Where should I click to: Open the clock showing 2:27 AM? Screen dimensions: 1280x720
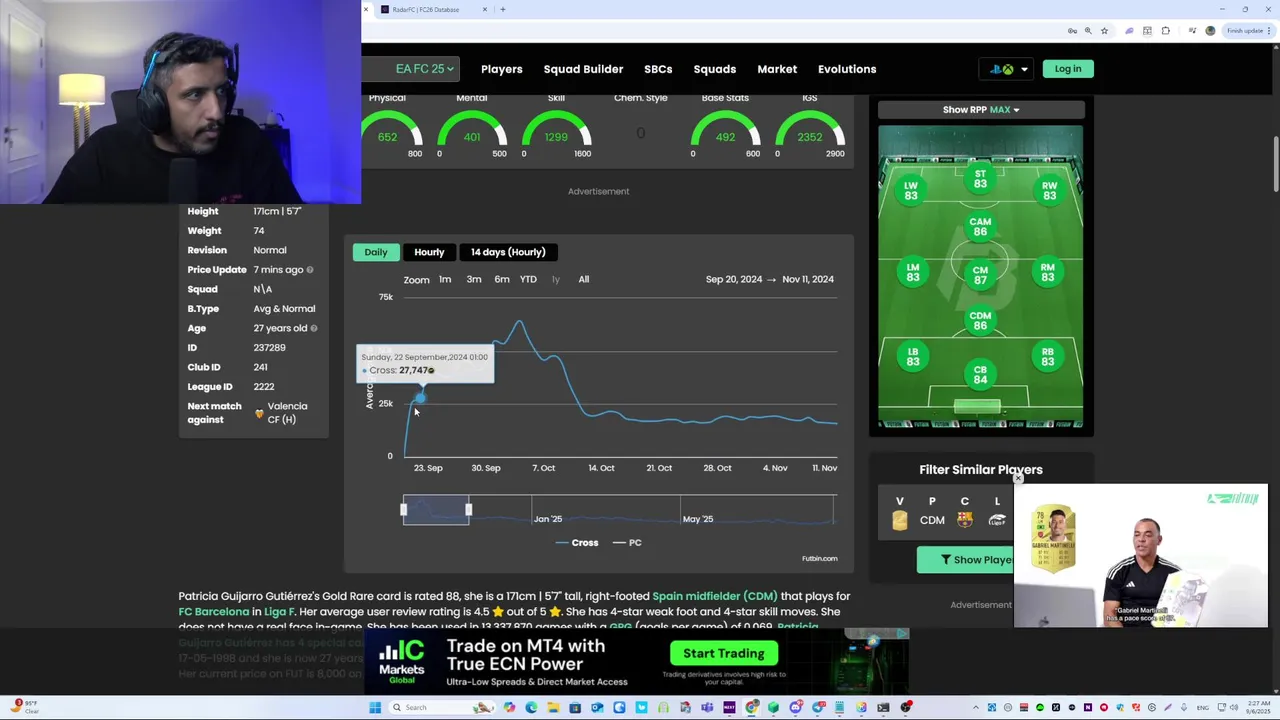click(x=1258, y=707)
